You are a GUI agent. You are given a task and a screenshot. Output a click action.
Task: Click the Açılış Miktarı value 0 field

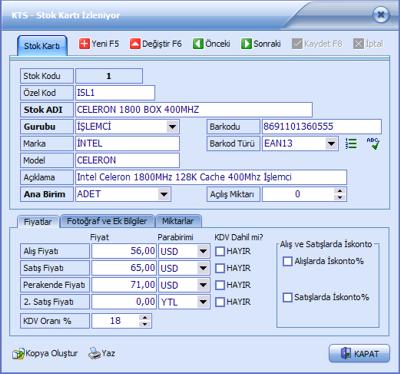[298, 194]
